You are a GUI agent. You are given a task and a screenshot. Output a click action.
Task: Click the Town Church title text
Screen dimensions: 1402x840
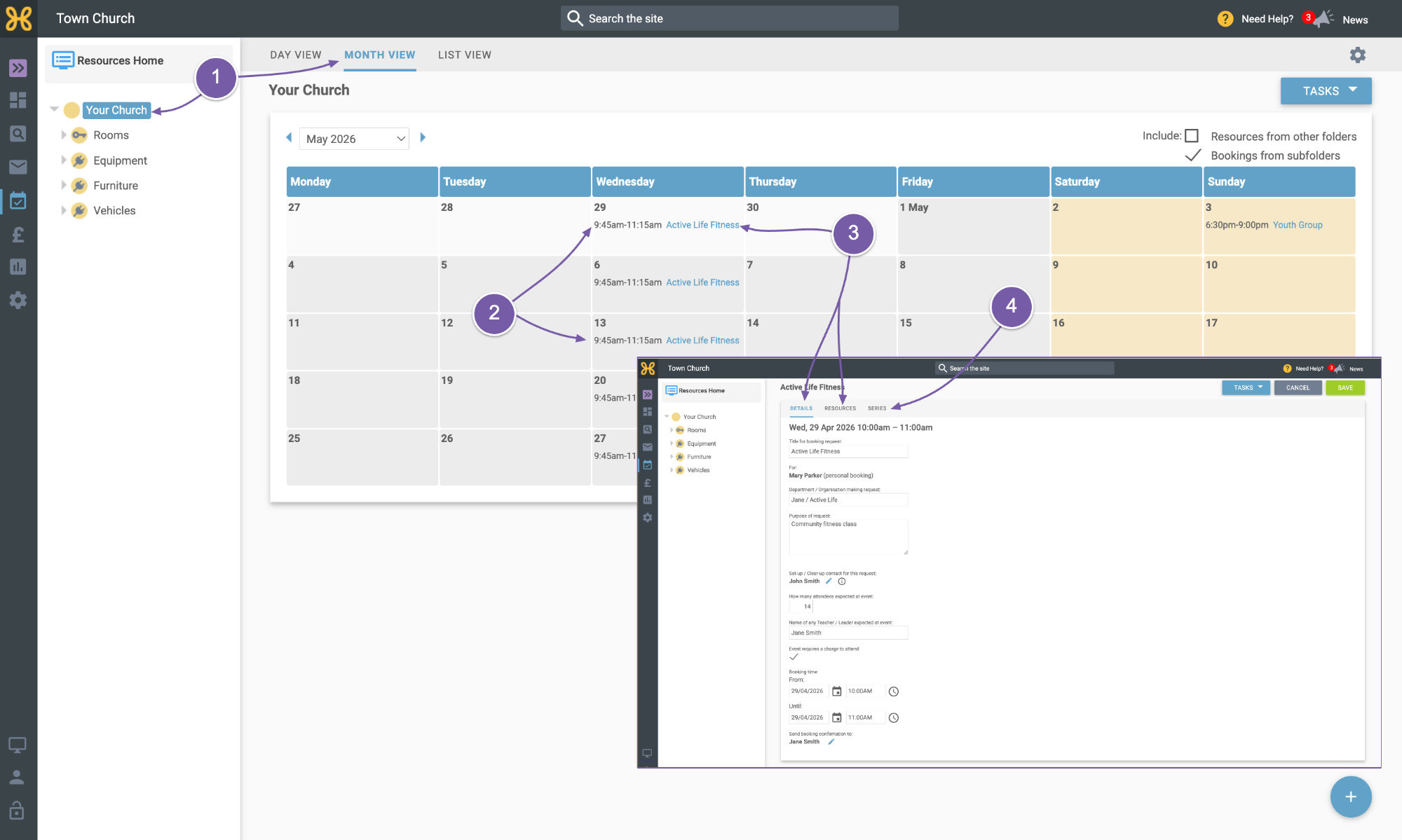(x=95, y=19)
